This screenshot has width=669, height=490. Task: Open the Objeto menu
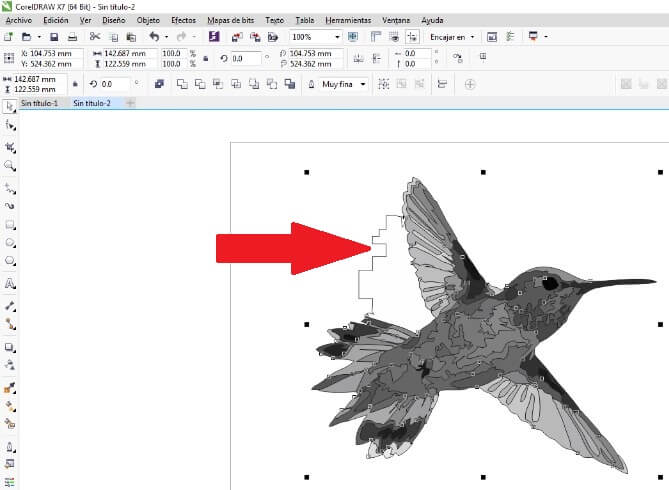click(x=148, y=20)
